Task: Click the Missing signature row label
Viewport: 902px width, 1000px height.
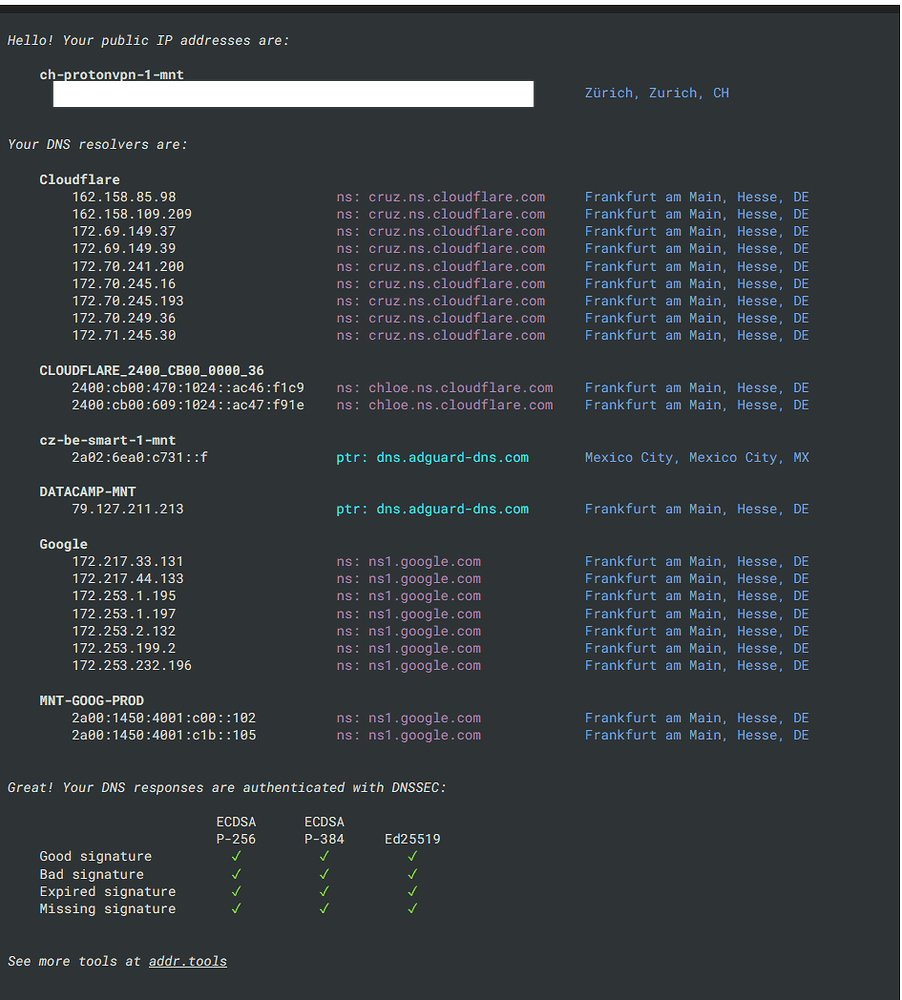Action: coord(108,909)
